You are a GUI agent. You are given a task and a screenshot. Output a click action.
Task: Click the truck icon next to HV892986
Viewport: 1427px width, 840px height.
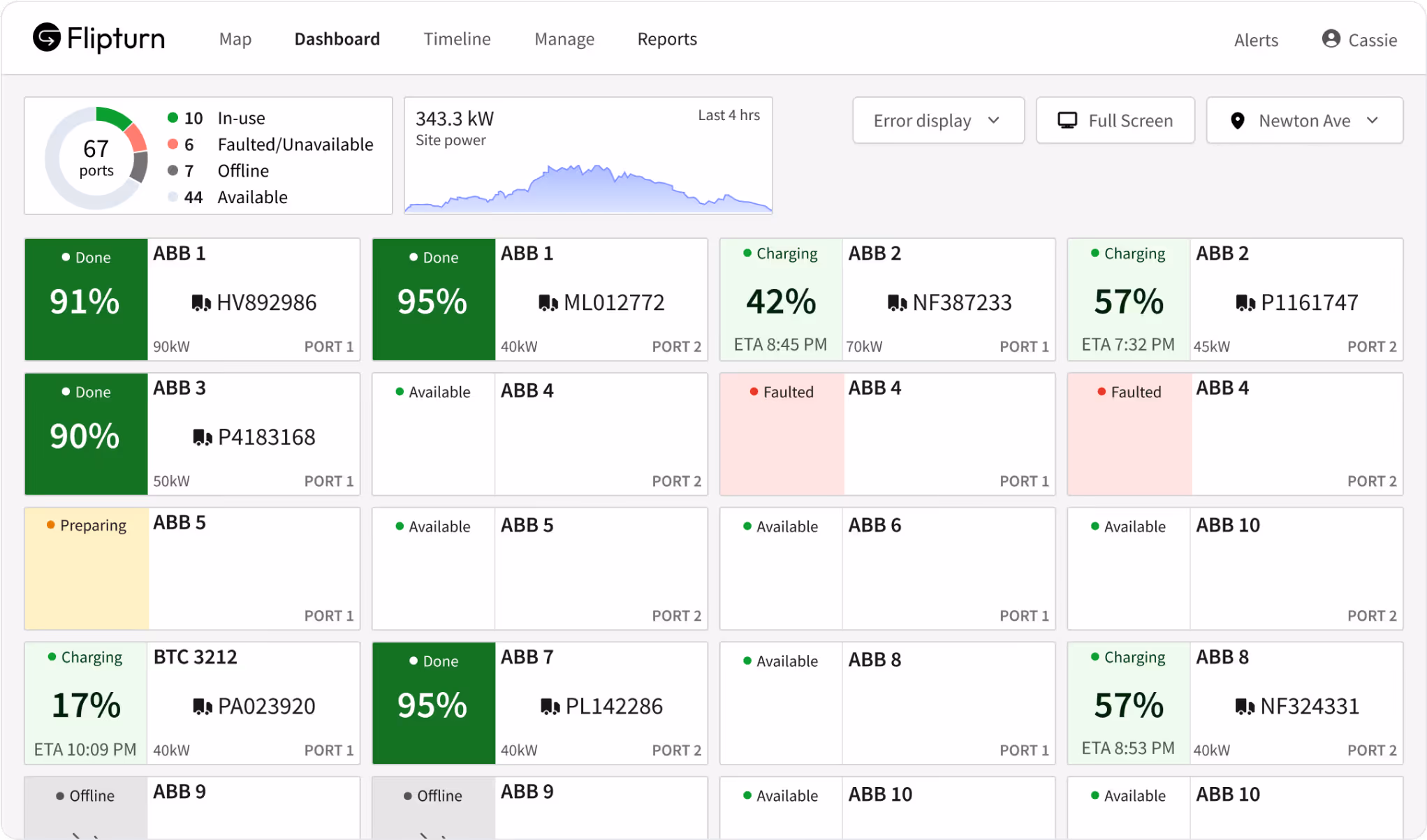pos(201,302)
